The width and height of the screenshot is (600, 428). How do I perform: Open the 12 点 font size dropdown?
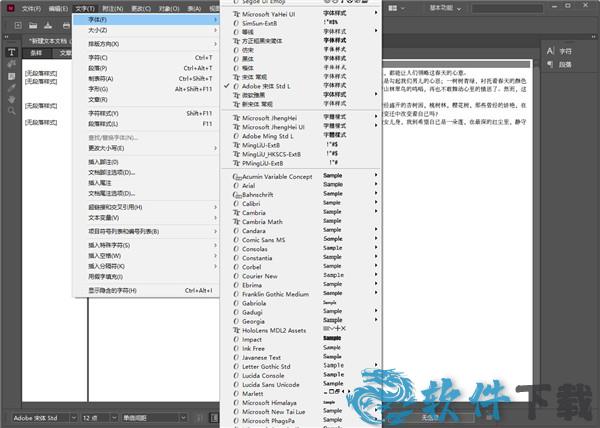[x=114, y=418]
